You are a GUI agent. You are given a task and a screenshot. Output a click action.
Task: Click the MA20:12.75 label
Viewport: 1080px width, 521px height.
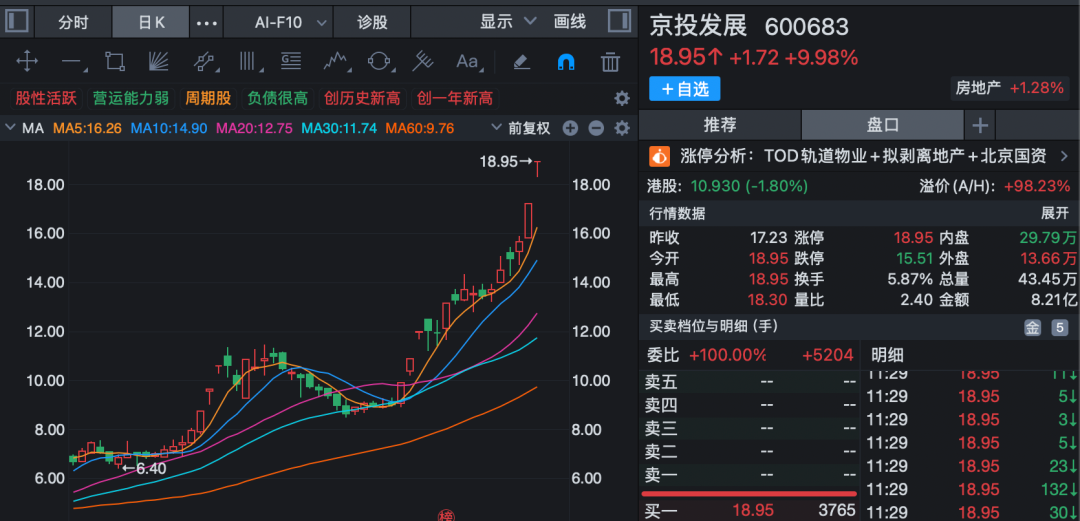(x=254, y=128)
